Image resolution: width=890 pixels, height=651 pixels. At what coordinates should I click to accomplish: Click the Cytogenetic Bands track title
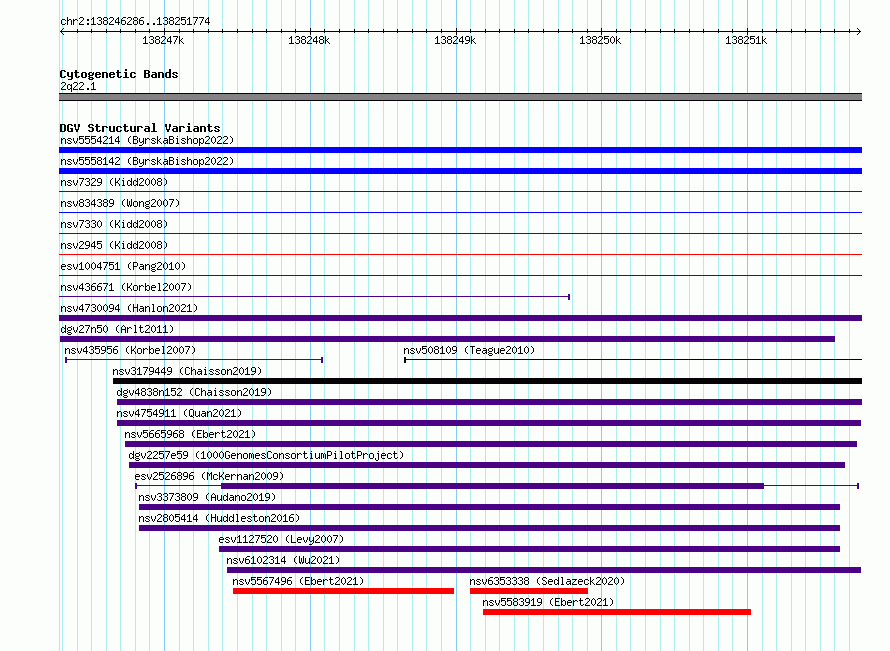[x=119, y=74]
